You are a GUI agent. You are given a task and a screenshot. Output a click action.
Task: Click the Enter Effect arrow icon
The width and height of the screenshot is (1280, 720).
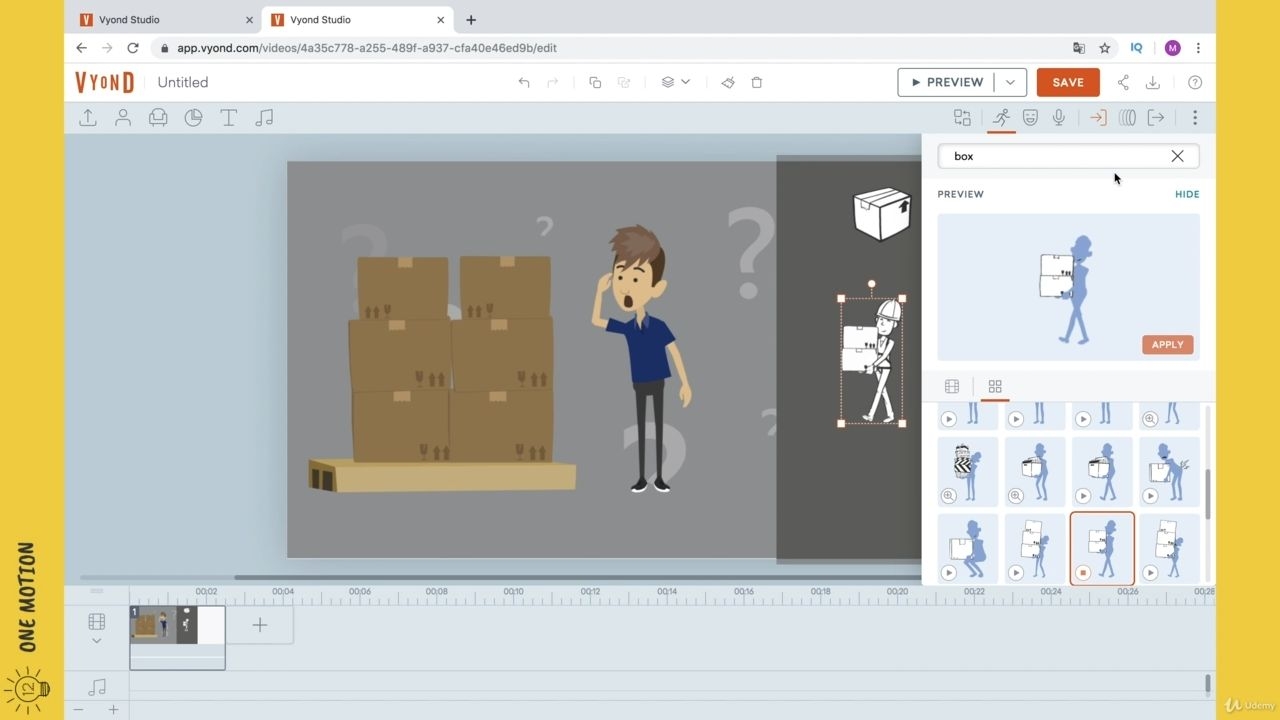(1098, 118)
